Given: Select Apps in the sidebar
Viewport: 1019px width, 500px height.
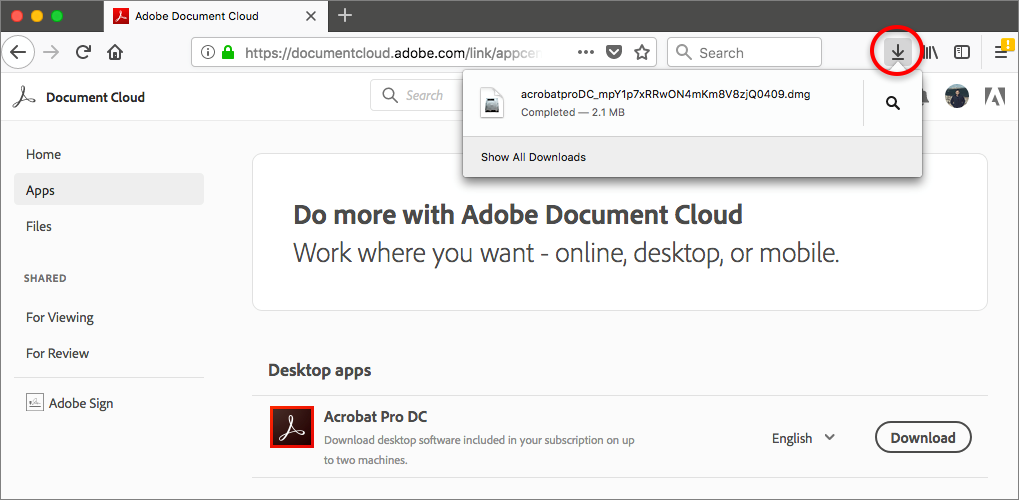Looking at the screenshot, I should coord(109,190).
